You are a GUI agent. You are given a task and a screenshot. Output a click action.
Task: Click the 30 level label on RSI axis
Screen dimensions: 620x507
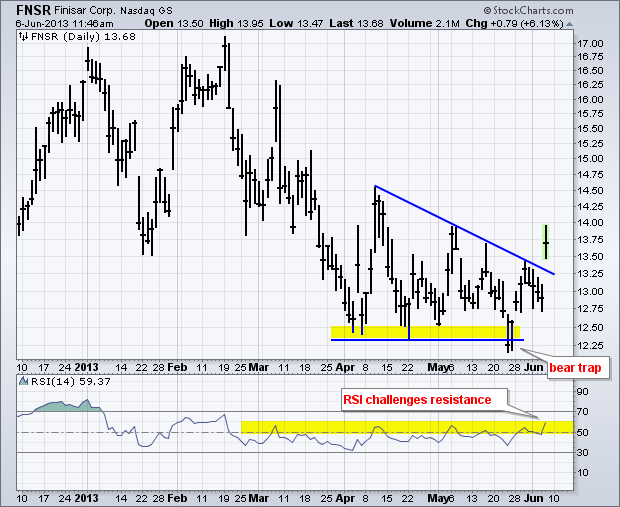pos(582,452)
